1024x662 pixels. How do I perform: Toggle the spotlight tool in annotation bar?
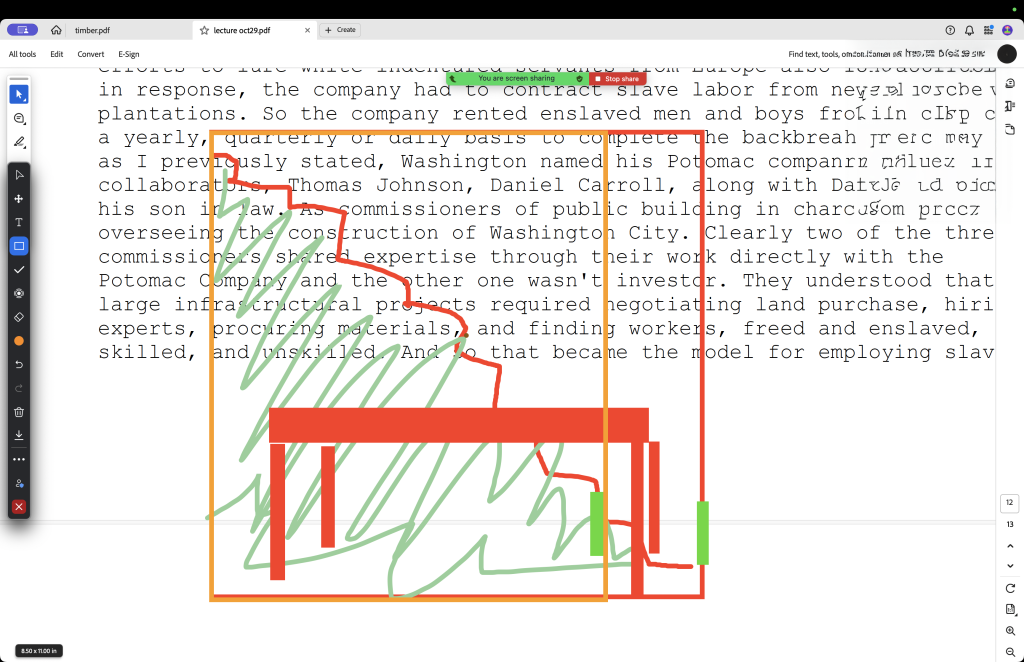point(19,293)
